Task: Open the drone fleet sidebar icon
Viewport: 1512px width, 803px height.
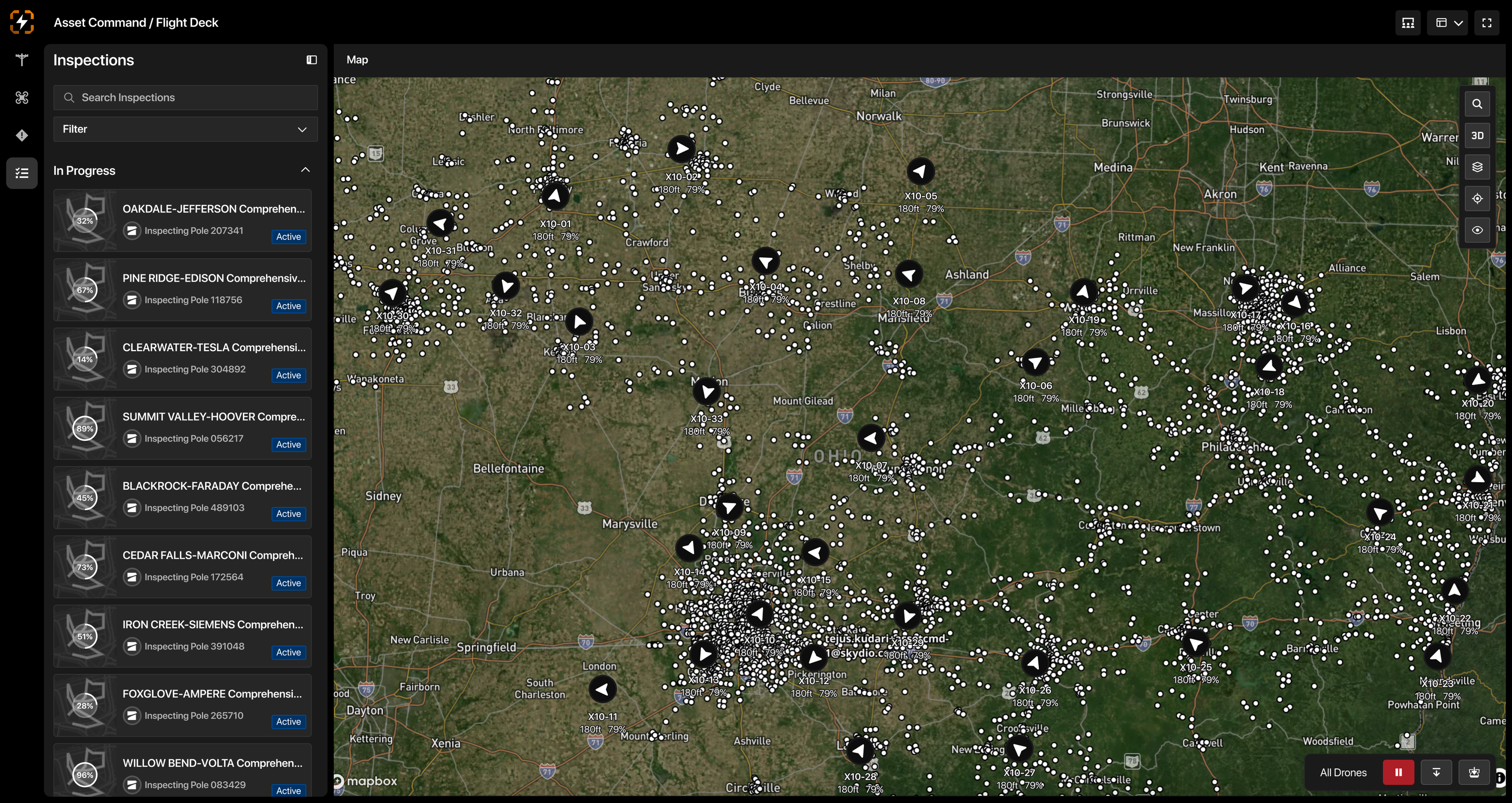Action: tap(22, 97)
